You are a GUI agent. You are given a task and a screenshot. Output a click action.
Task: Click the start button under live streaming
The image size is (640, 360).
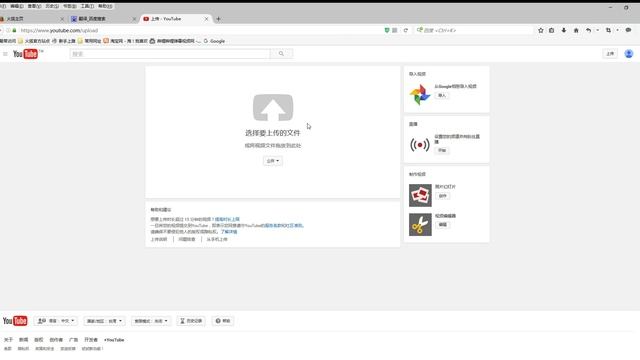coord(442,150)
